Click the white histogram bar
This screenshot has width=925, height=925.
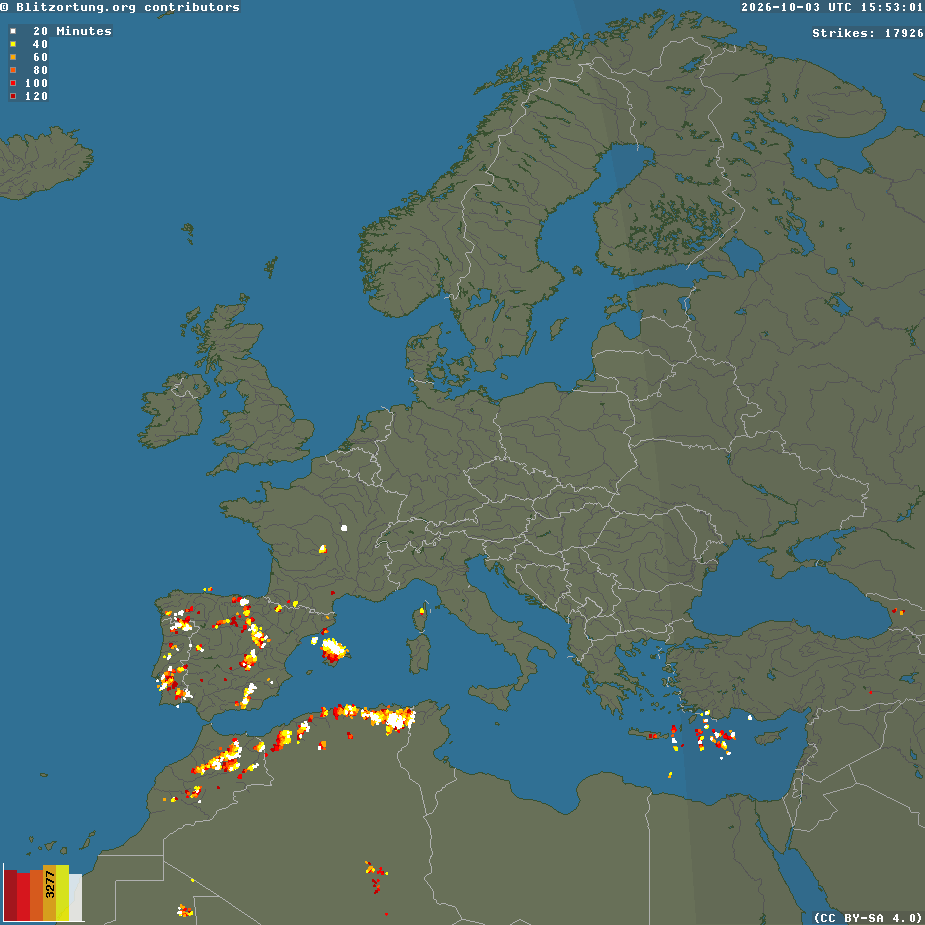76,897
